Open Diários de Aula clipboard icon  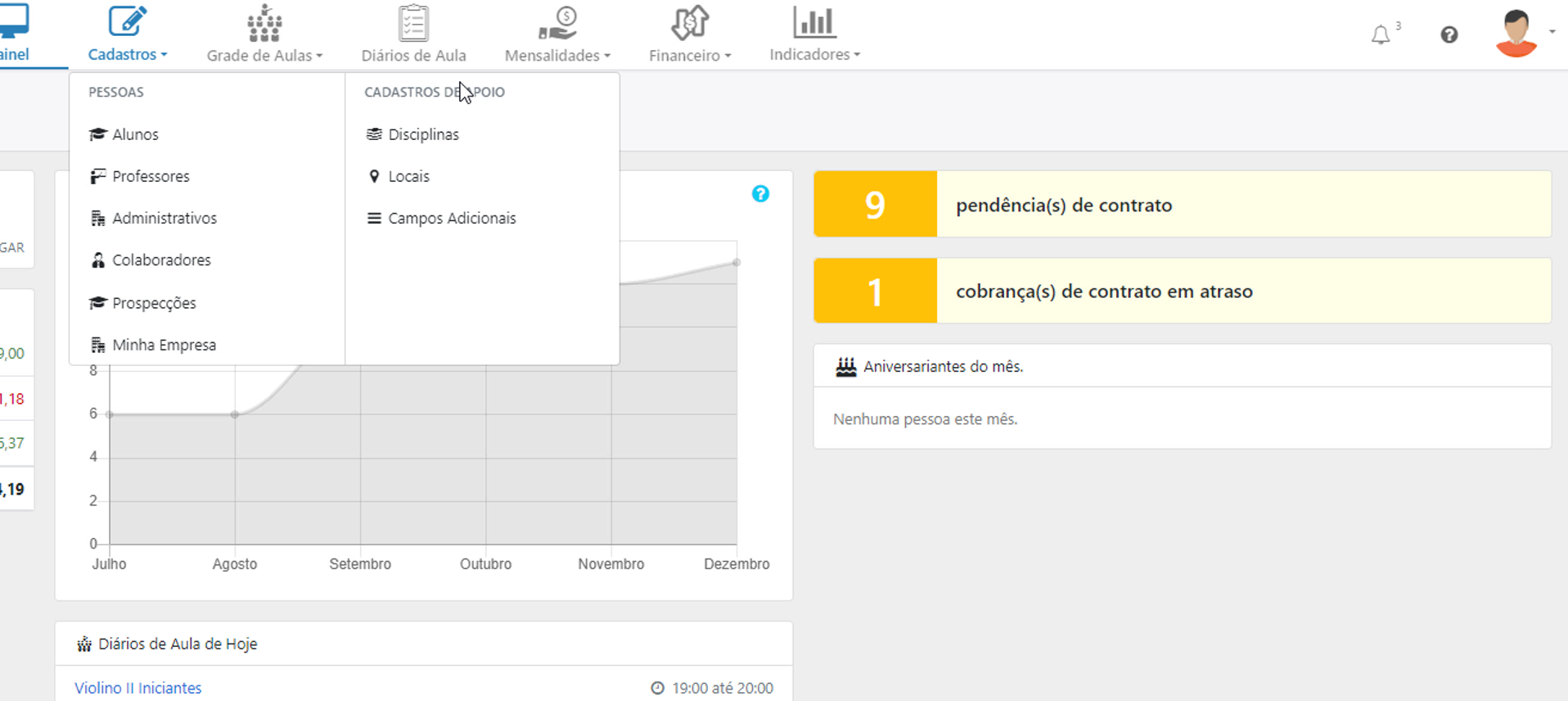[x=413, y=23]
